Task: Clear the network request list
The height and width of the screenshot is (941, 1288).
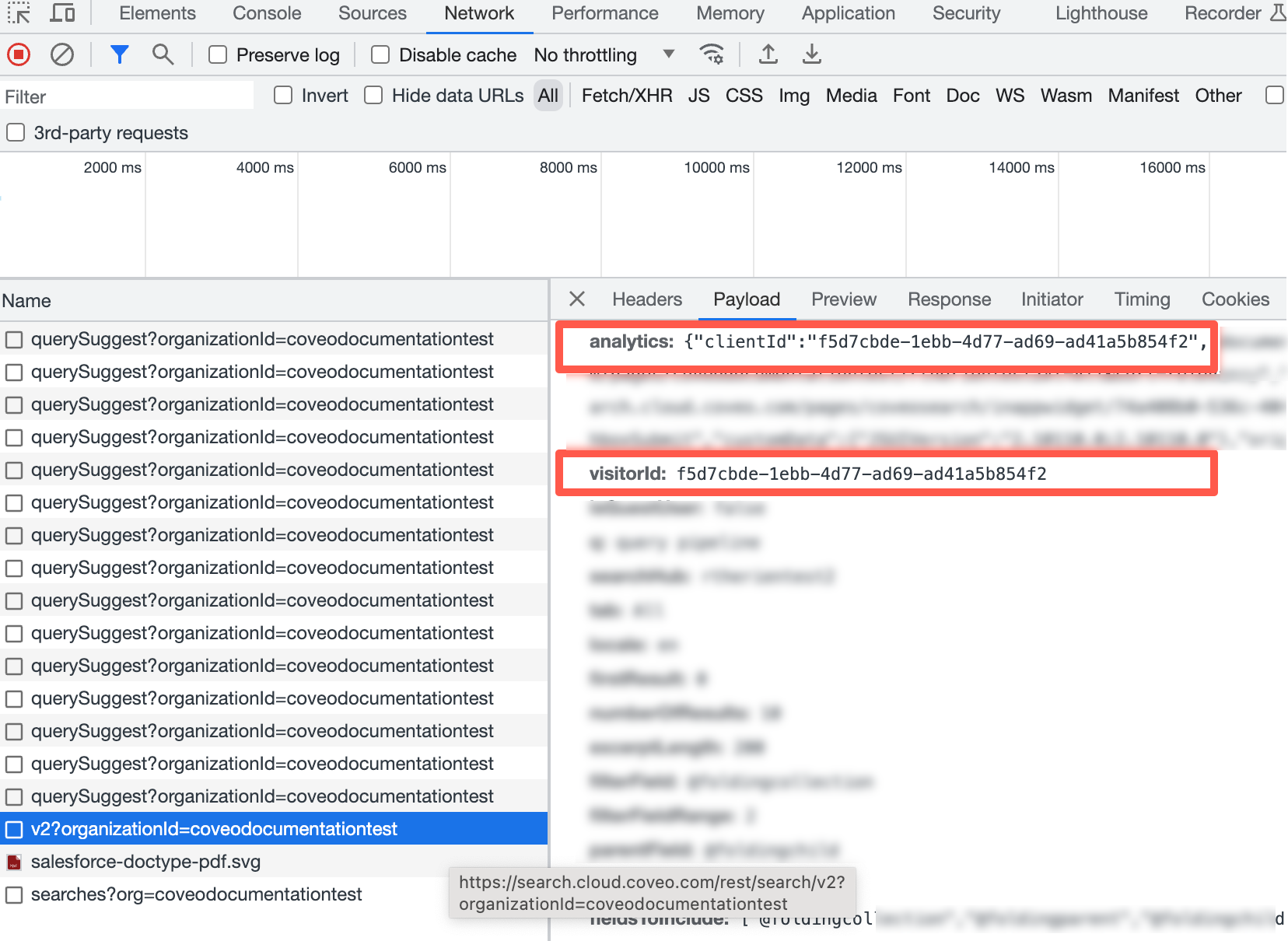Action: click(x=62, y=54)
